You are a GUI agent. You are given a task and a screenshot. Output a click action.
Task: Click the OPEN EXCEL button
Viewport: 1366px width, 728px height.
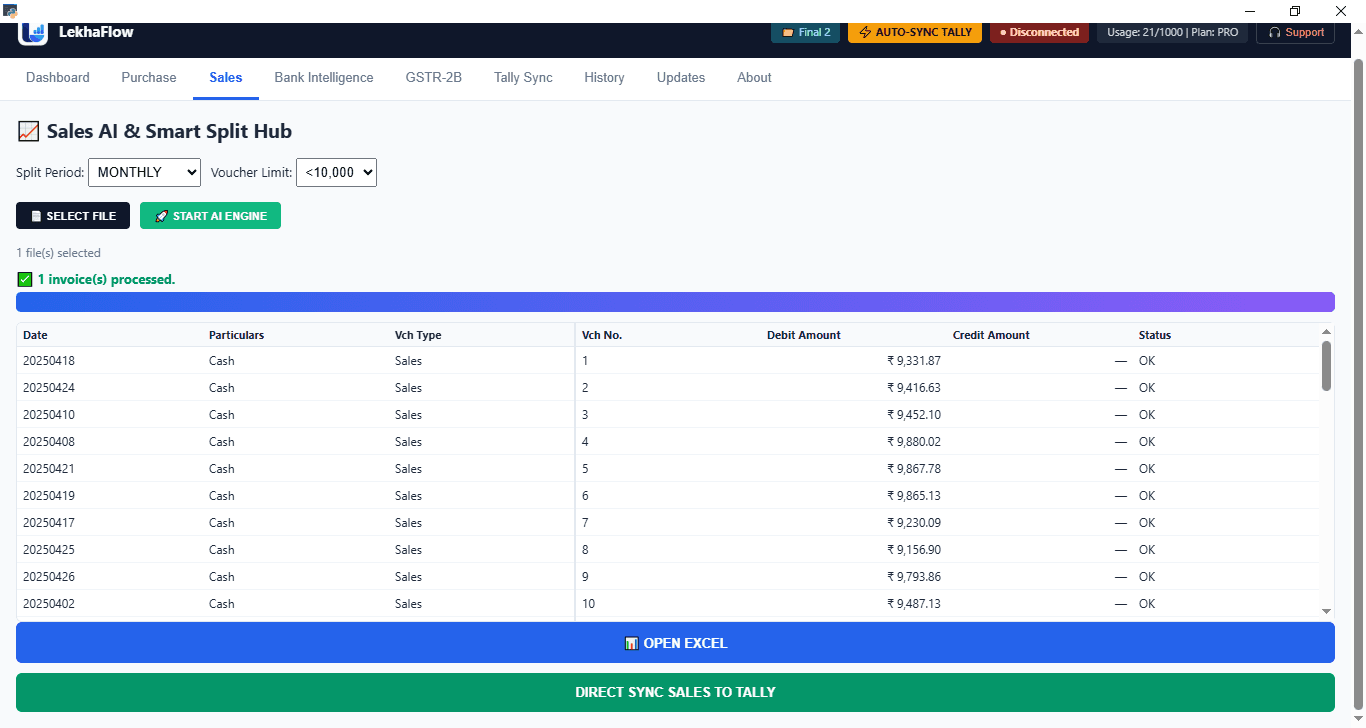675,643
